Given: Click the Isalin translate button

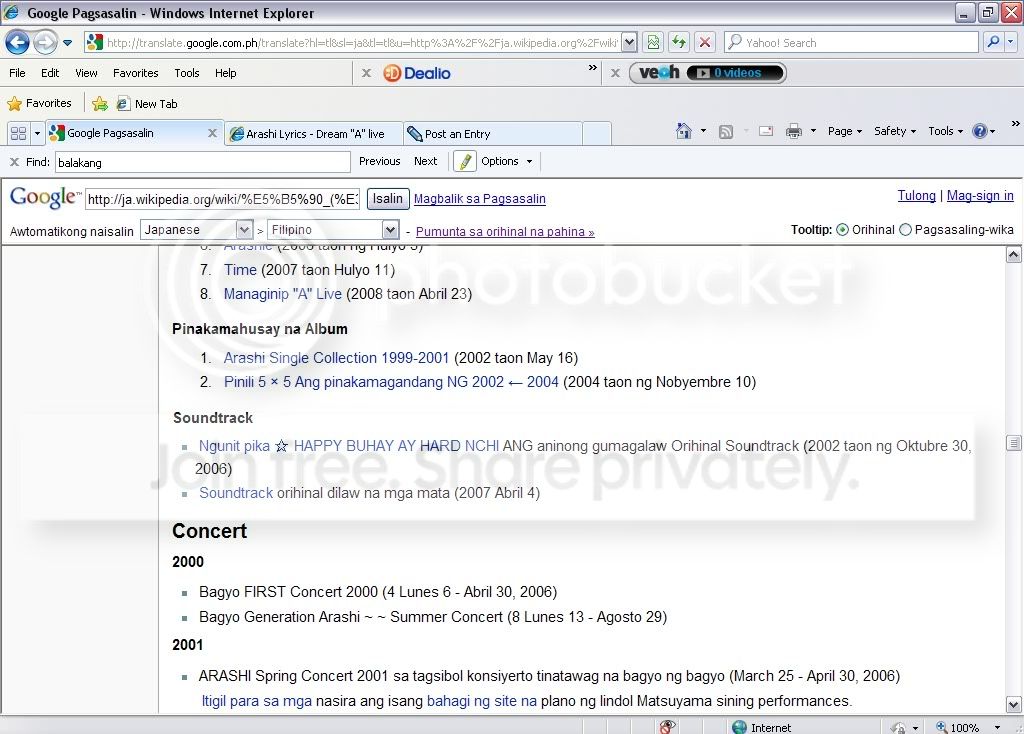Looking at the screenshot, I should [x=387, y=198].
